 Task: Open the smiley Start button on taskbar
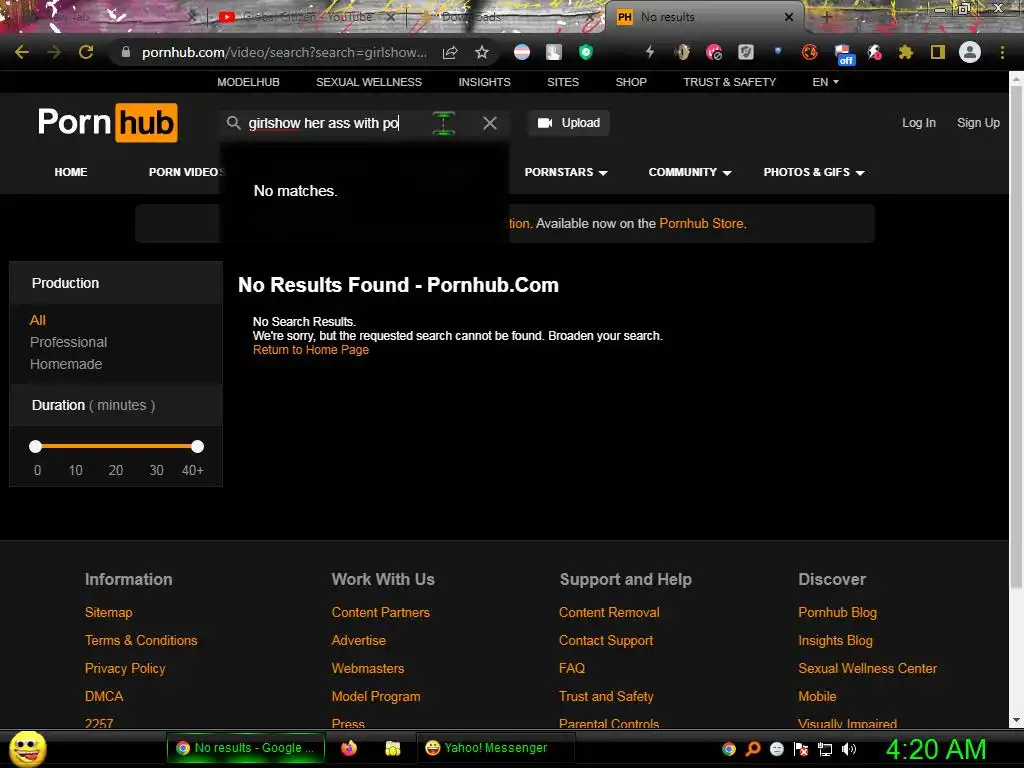(x=27, y=748)
